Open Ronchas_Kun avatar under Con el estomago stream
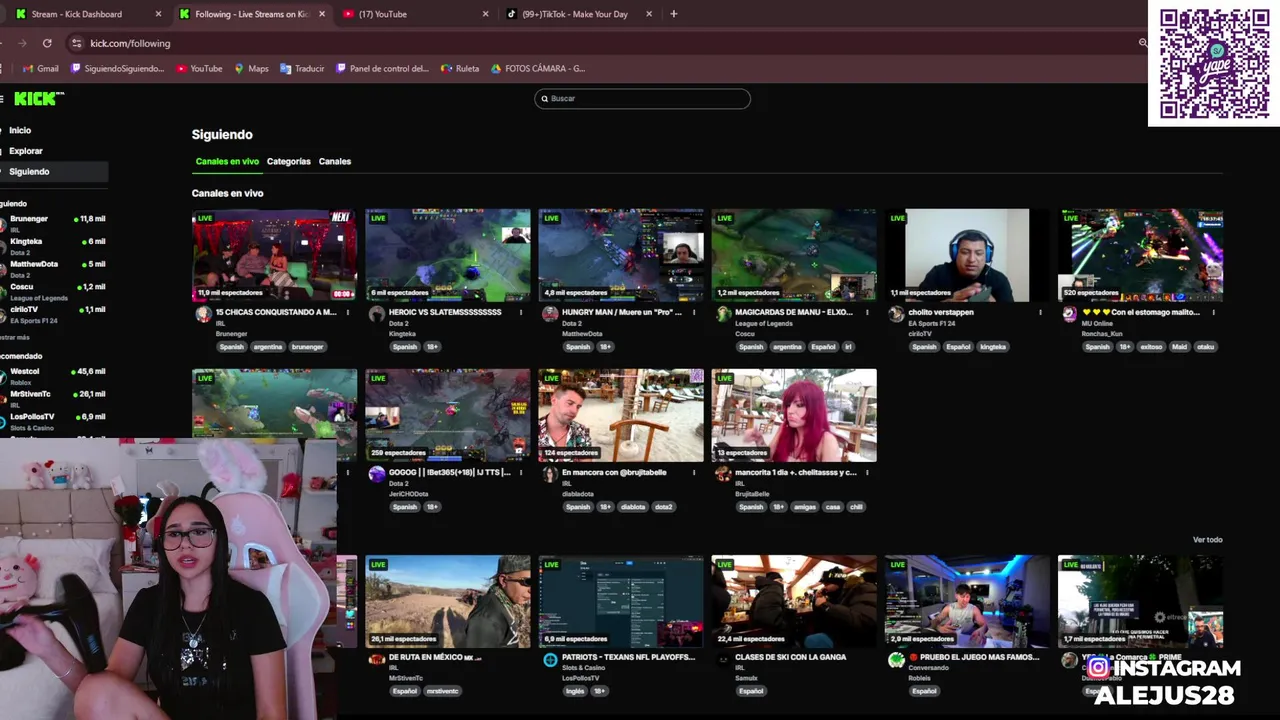 coord(1069,314)
